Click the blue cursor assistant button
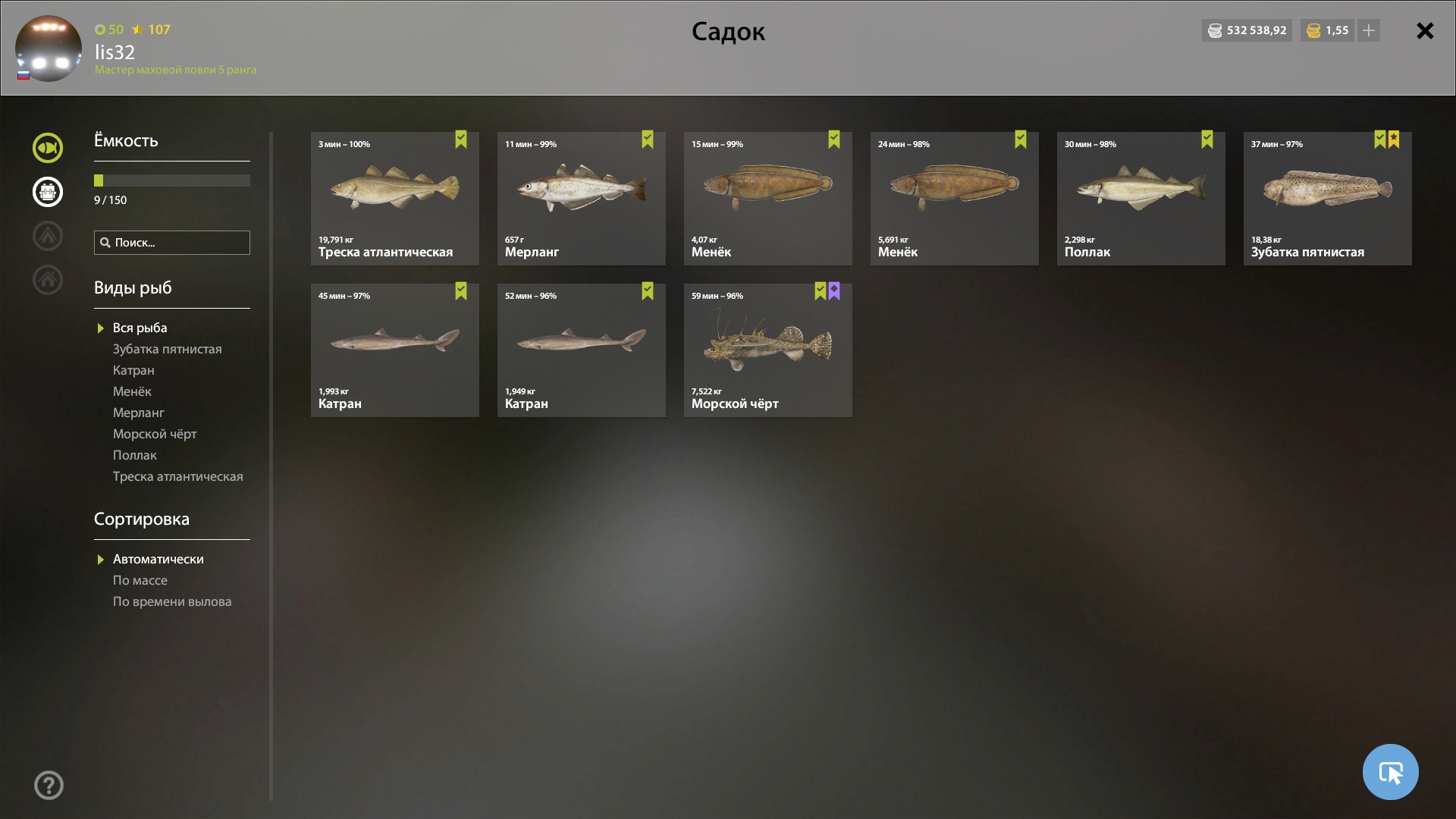Screen dimensions: 1456x819 (x=1390, y=772)
